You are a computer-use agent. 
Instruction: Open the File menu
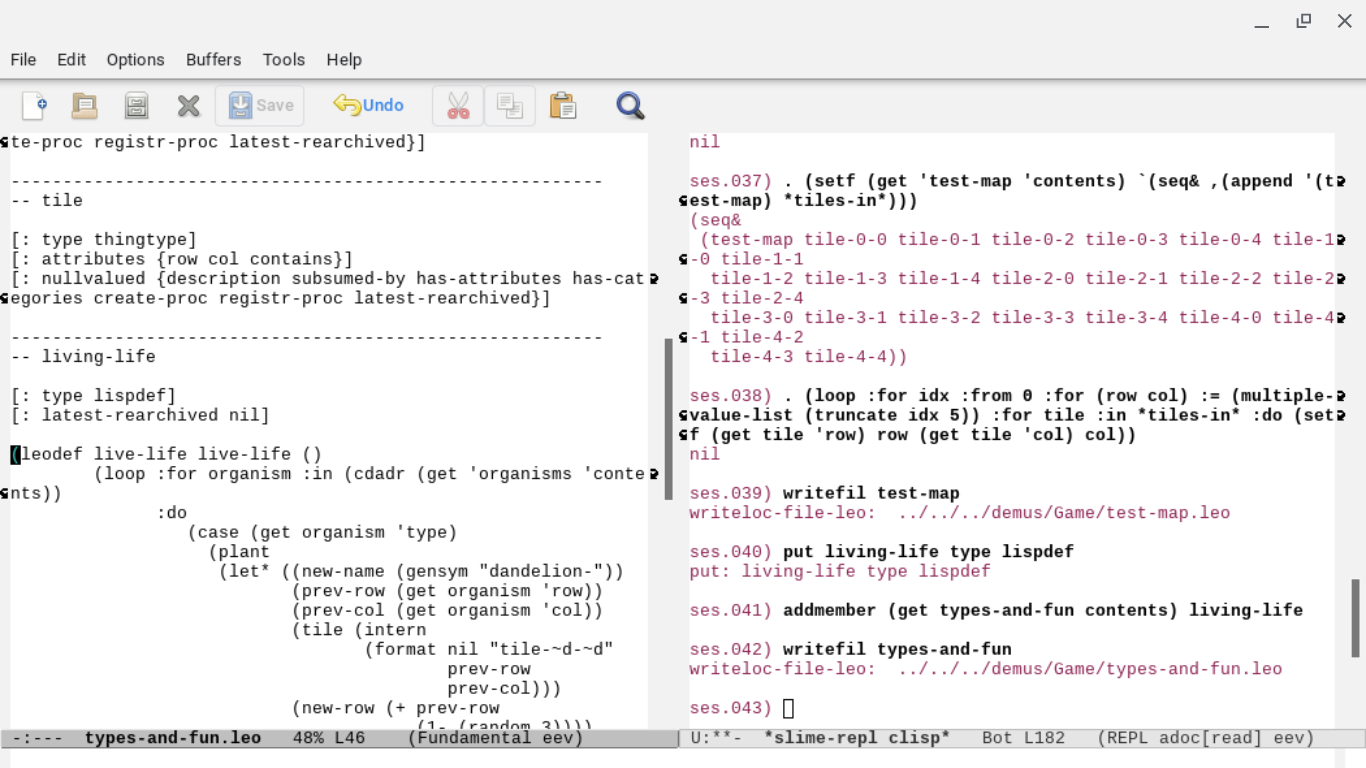pos(23,60)
